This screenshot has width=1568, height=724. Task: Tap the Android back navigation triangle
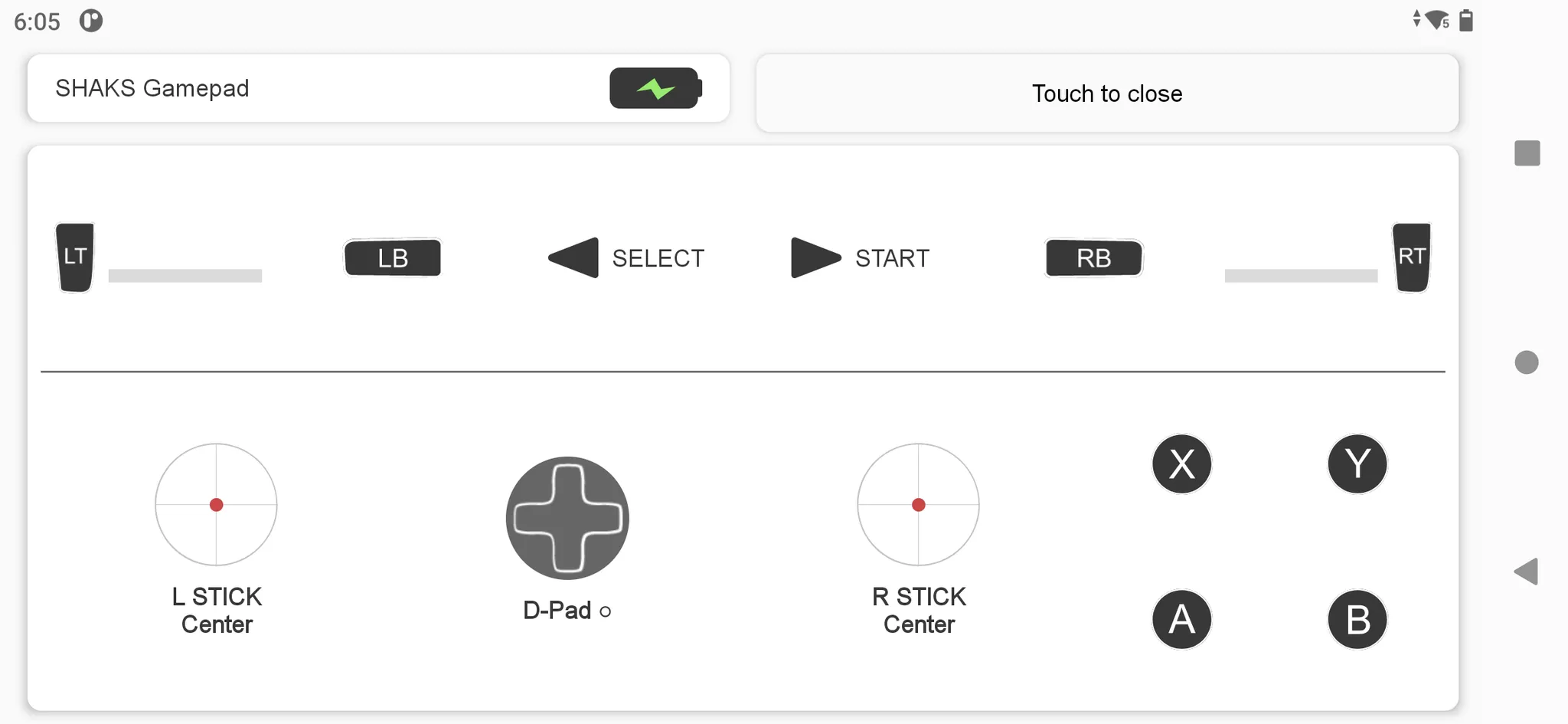(1526, 572)
